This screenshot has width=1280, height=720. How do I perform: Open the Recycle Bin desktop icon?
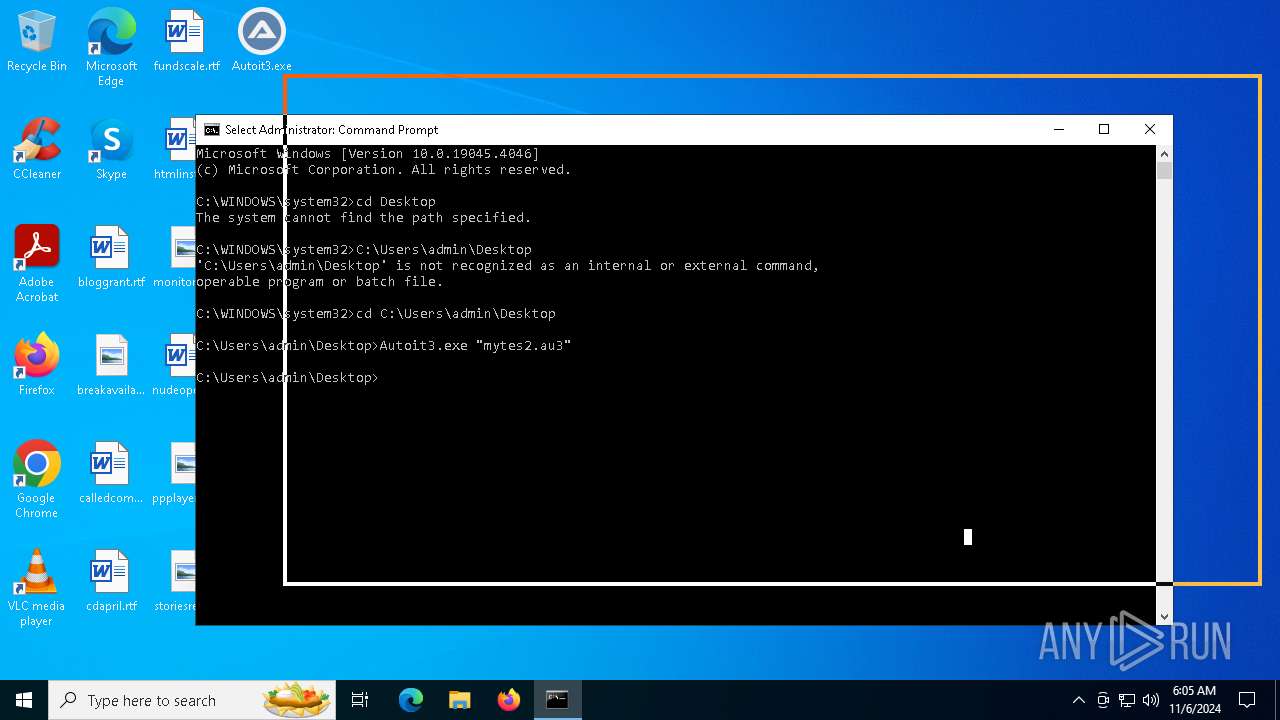(x=37, y=41)
